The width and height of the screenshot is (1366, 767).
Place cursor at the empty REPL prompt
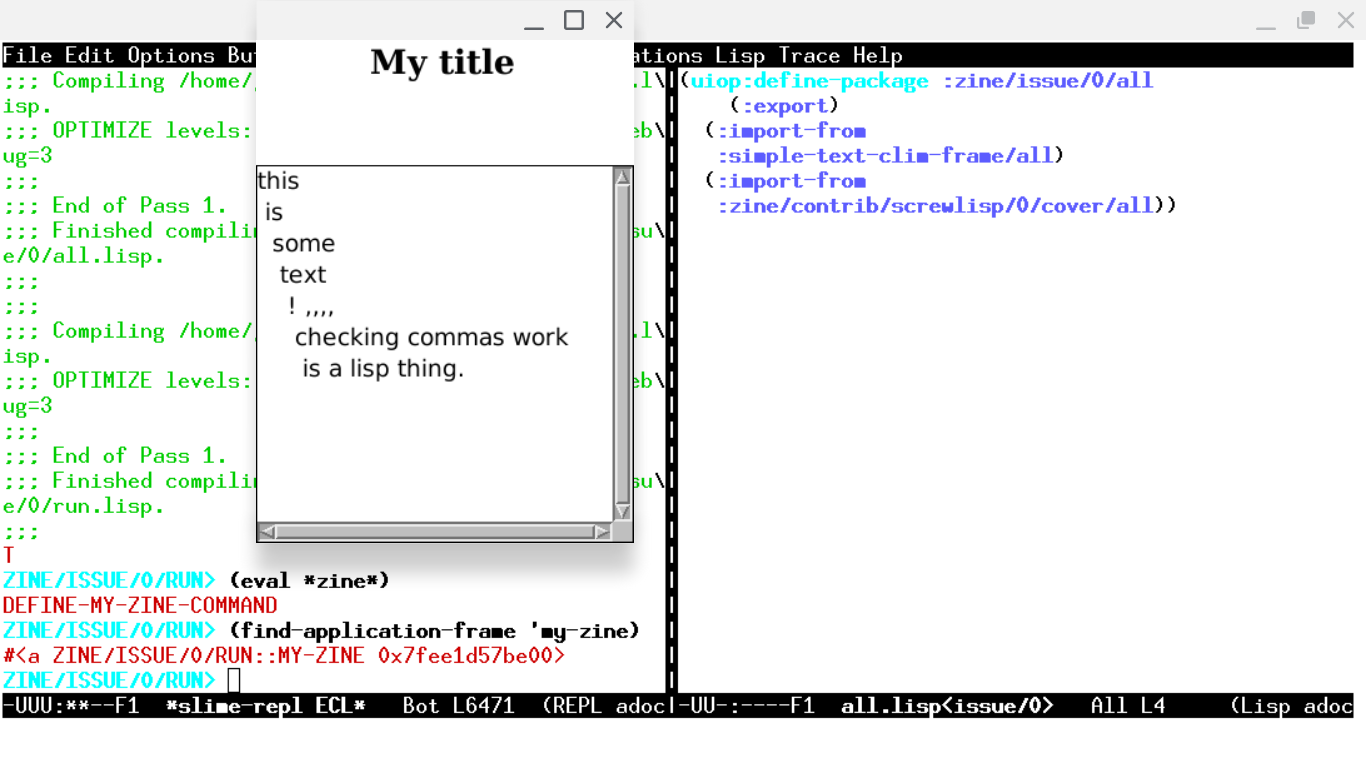(234, 681)
